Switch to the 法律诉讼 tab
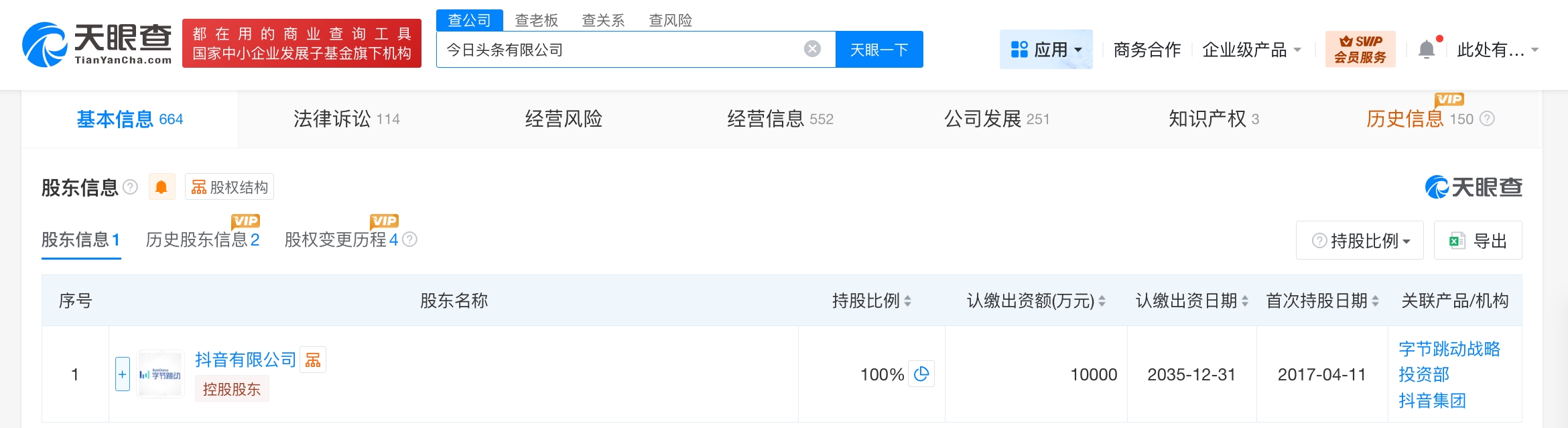 (x=346, y=119)
